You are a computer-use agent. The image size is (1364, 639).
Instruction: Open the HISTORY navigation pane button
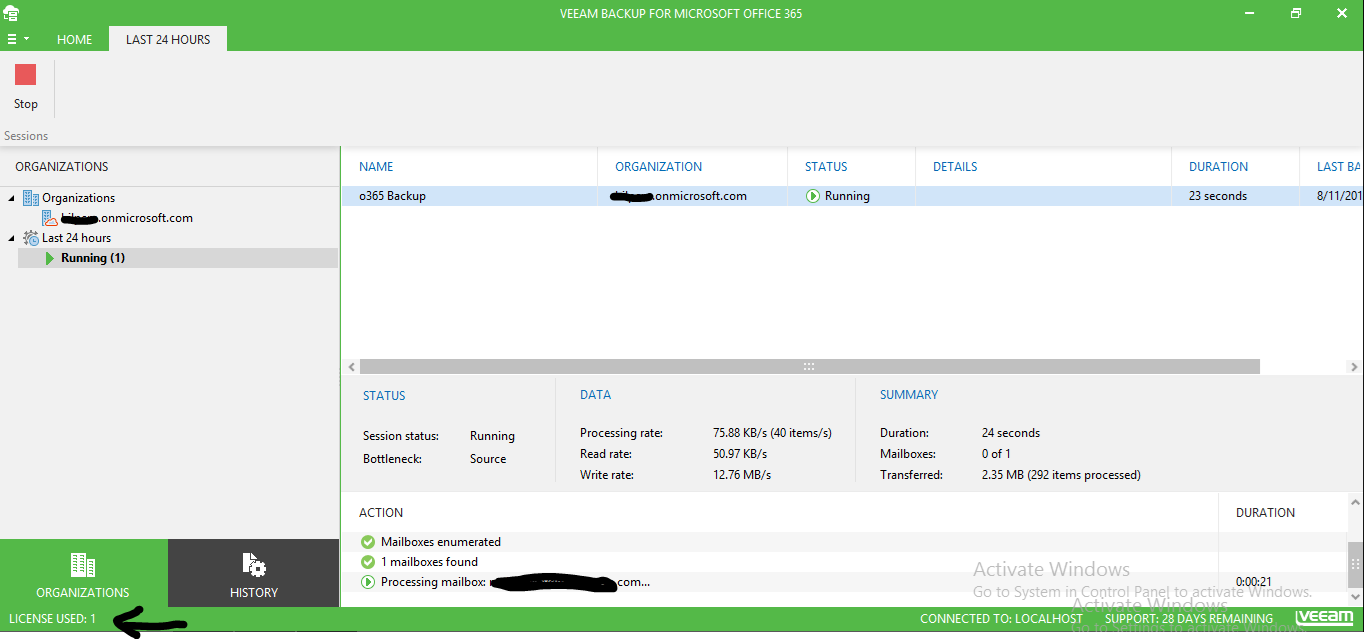click(x=254, y=574)
